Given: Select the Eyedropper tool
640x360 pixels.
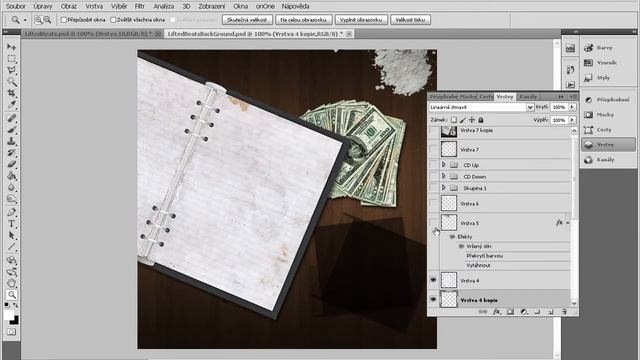Looking at the screenshot, I should 11,105.
